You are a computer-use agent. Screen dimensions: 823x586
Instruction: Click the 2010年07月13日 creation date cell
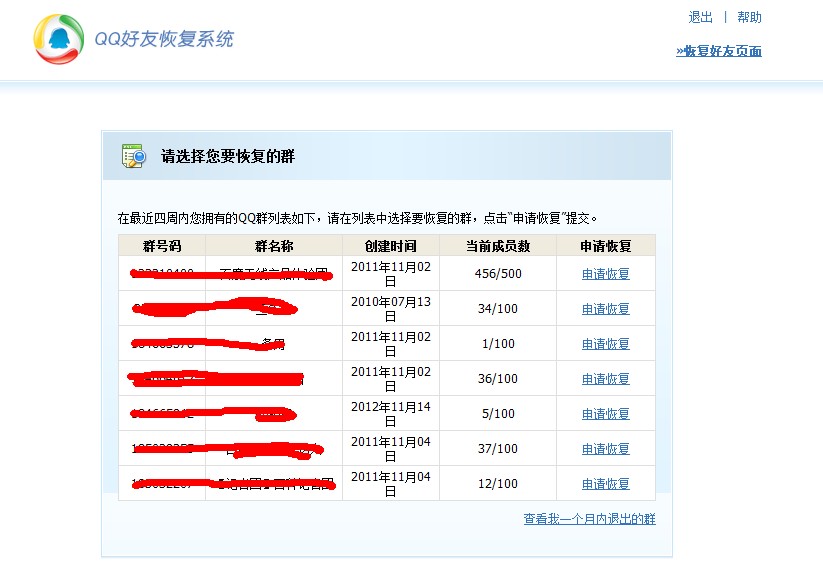(391, 309)
